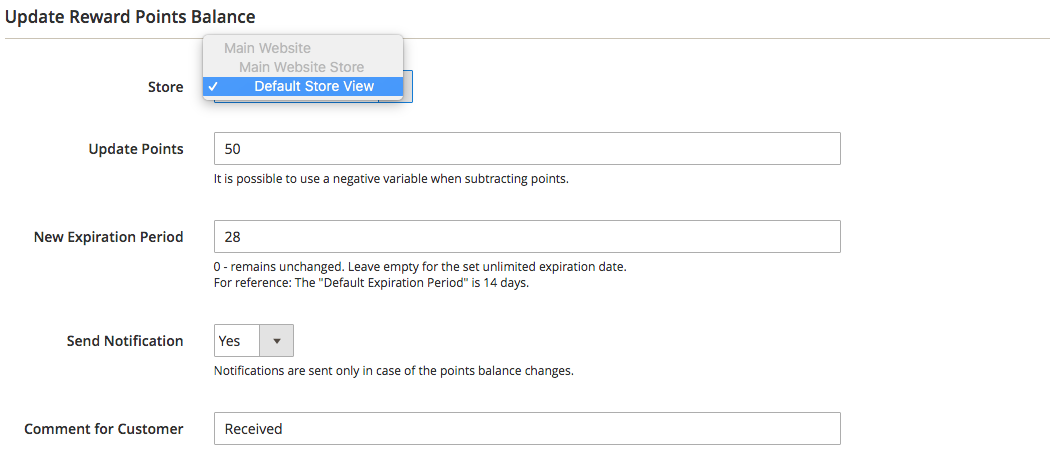Click the negative variable hint text
Viewport: 1055px width, 467px height.
pyautogui.click(x=392, y=180)
